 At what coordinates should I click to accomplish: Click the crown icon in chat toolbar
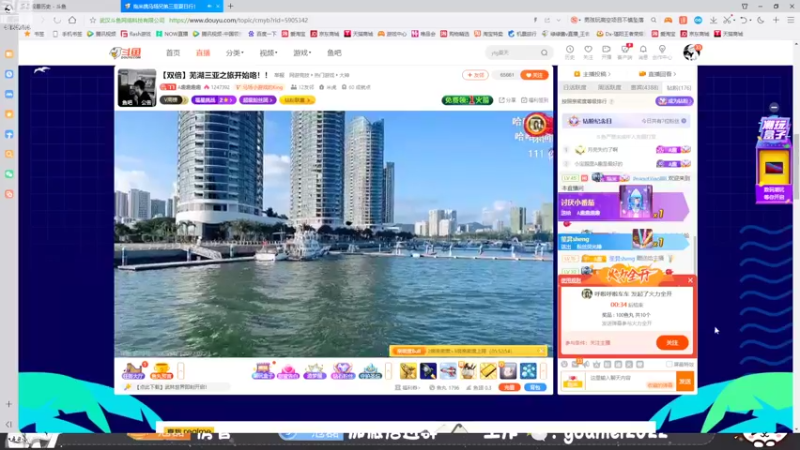coord(596,364)
